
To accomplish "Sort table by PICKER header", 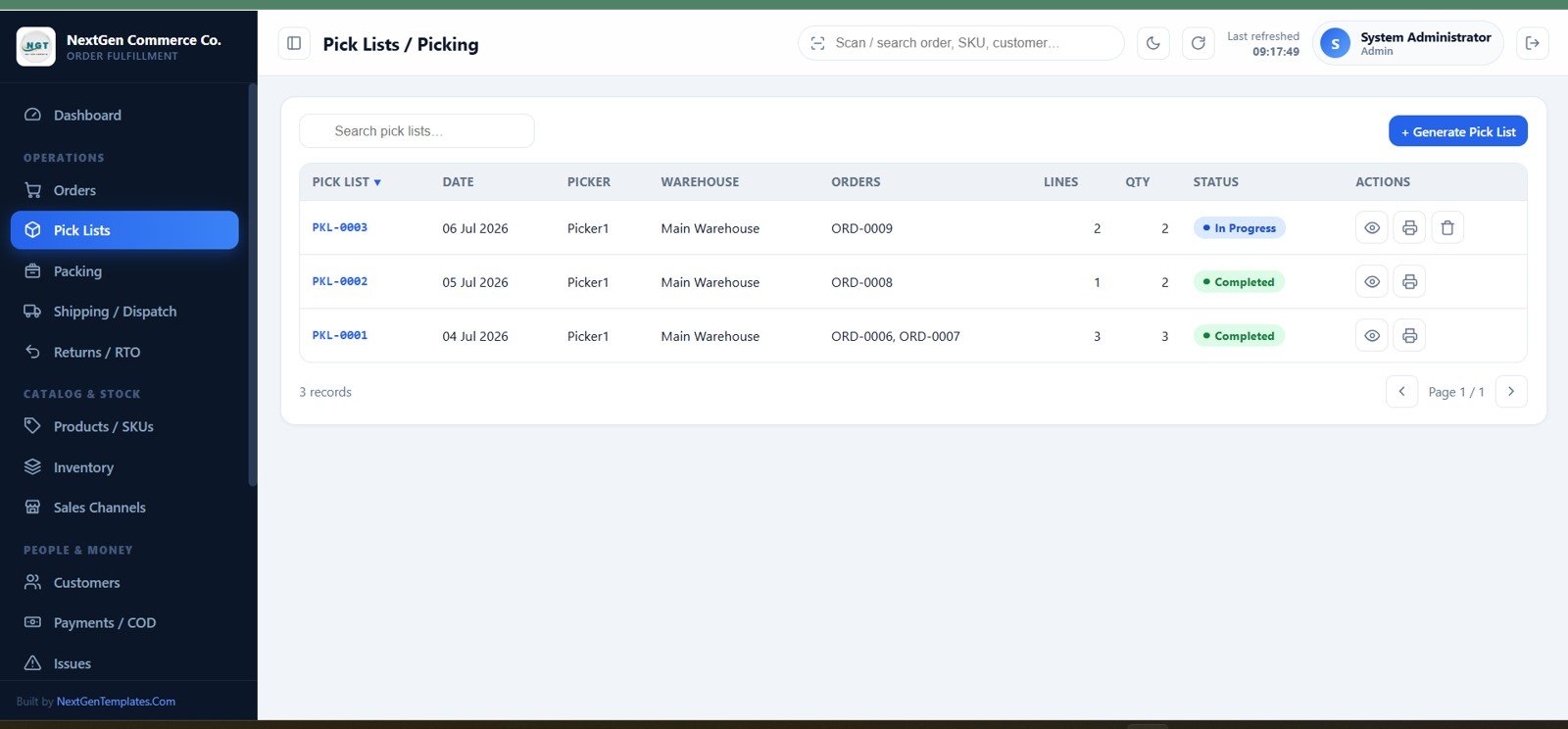I will coord(588,182).
